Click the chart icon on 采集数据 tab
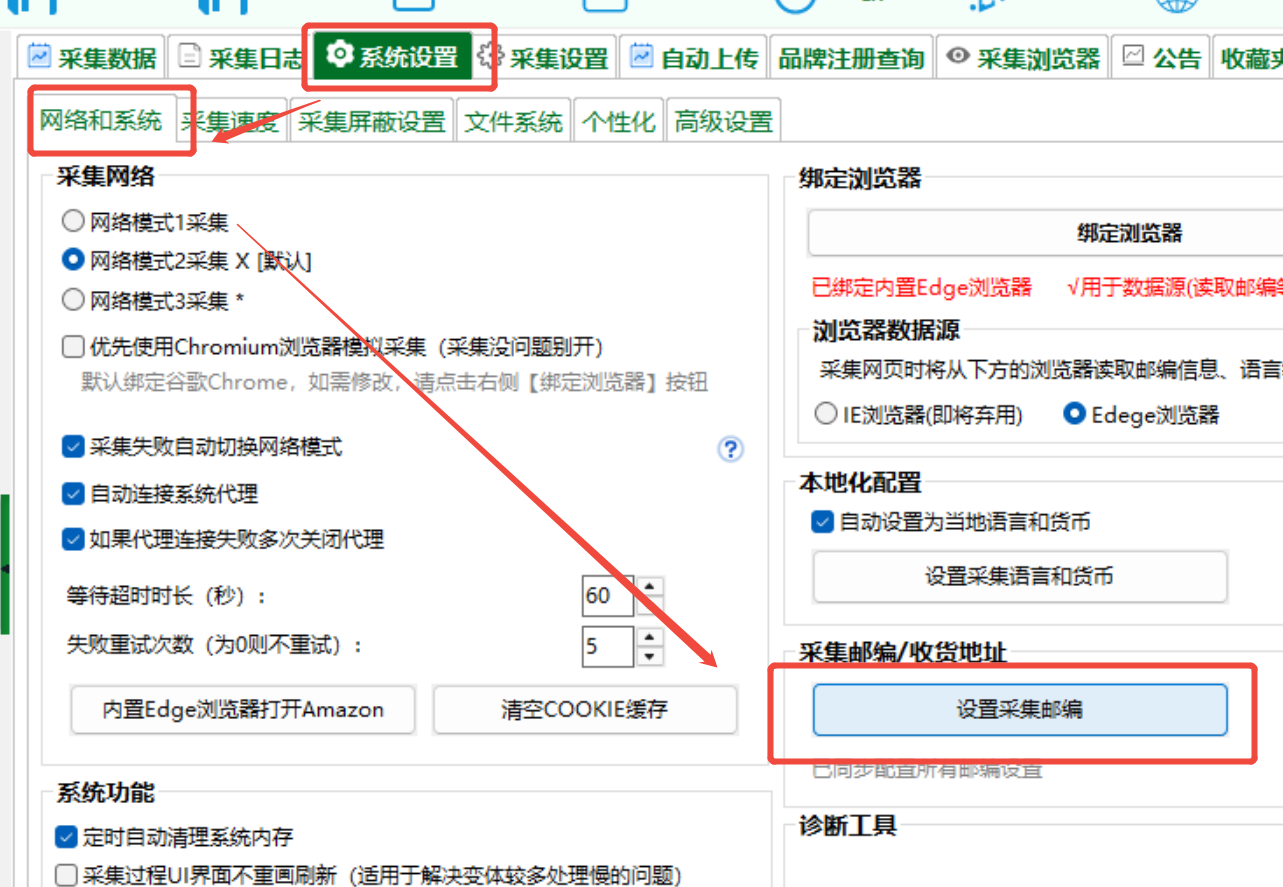 pyautogui.click(x=39, y=57)
